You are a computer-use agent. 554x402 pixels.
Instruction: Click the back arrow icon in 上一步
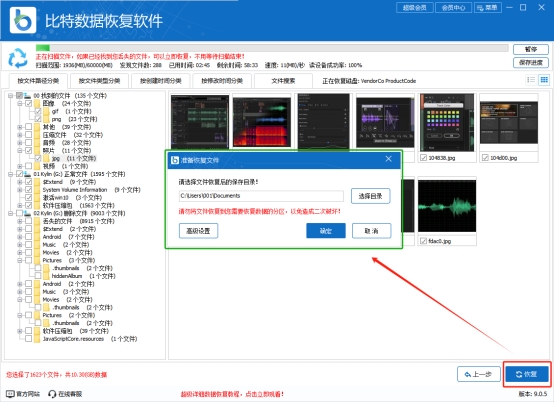pyautogui.click(x=467, y=374)
